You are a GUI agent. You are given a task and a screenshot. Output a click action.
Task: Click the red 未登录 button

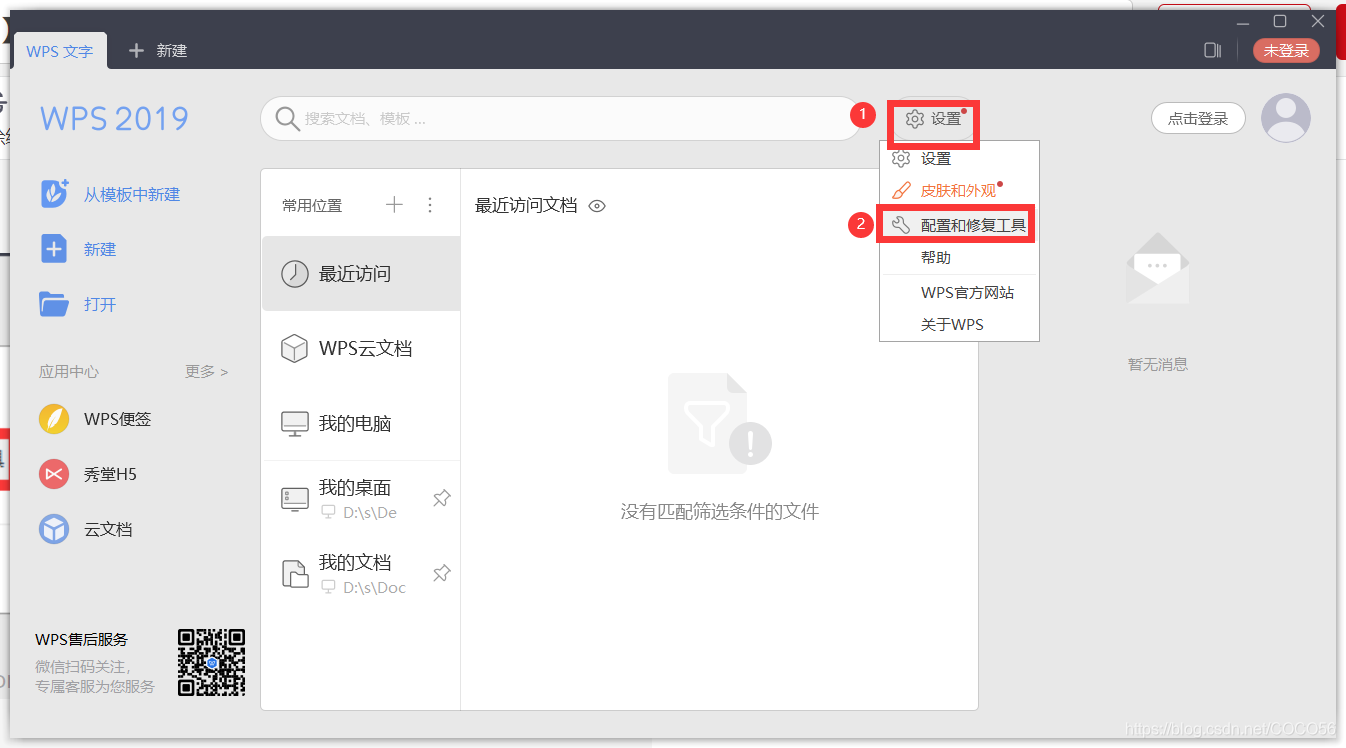1286,50
